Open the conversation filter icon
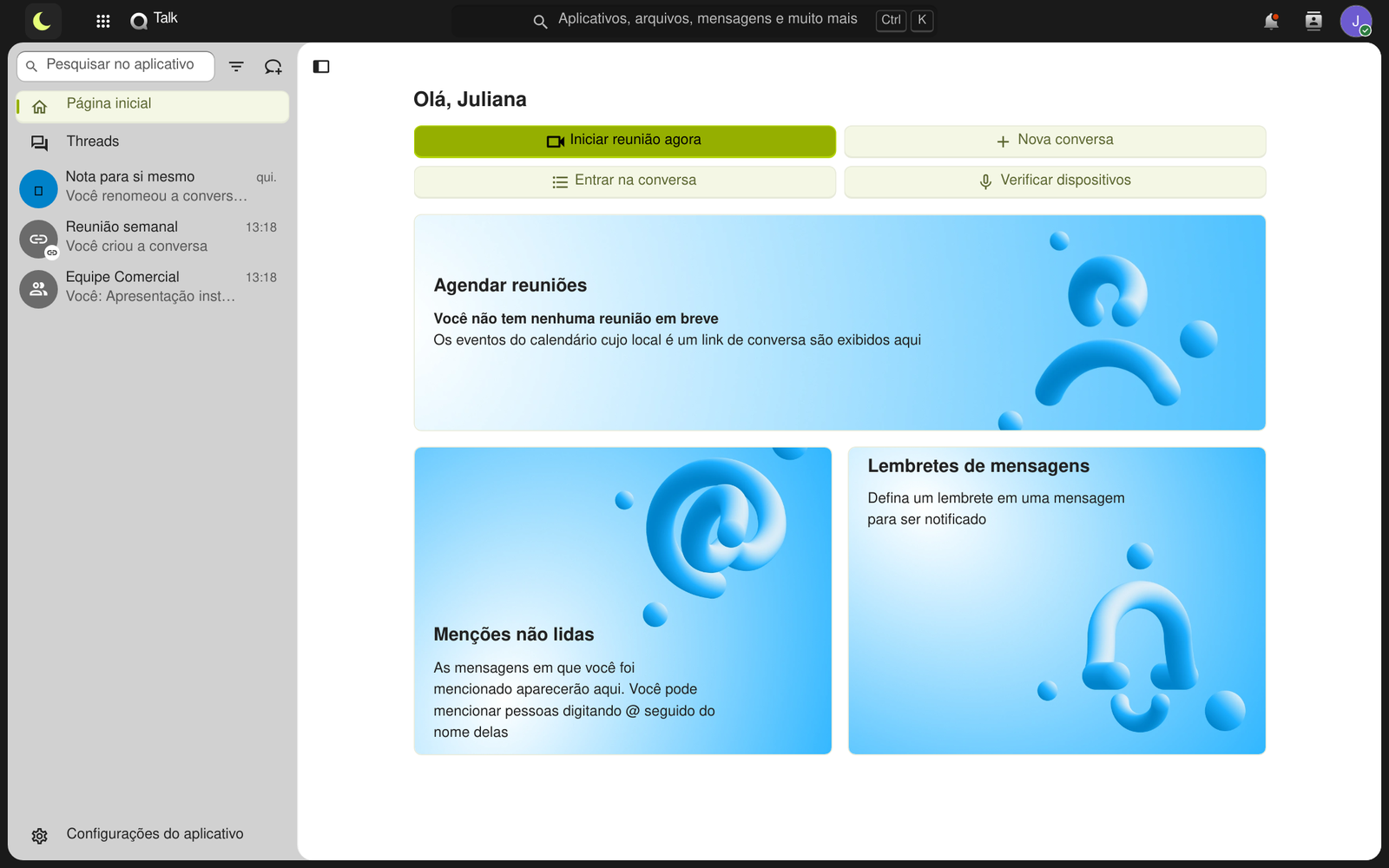This screenshot has height=868, width=1389. 236,66
